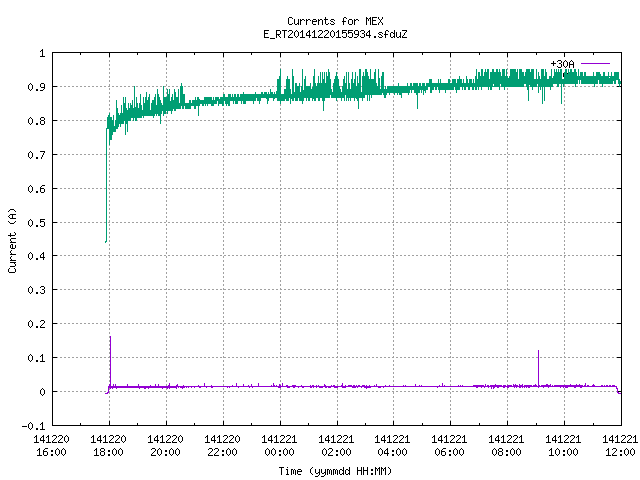Click the '0.1' y-axis tick label
This screenshot has width=640, height=480.
(x=36, y=358)
